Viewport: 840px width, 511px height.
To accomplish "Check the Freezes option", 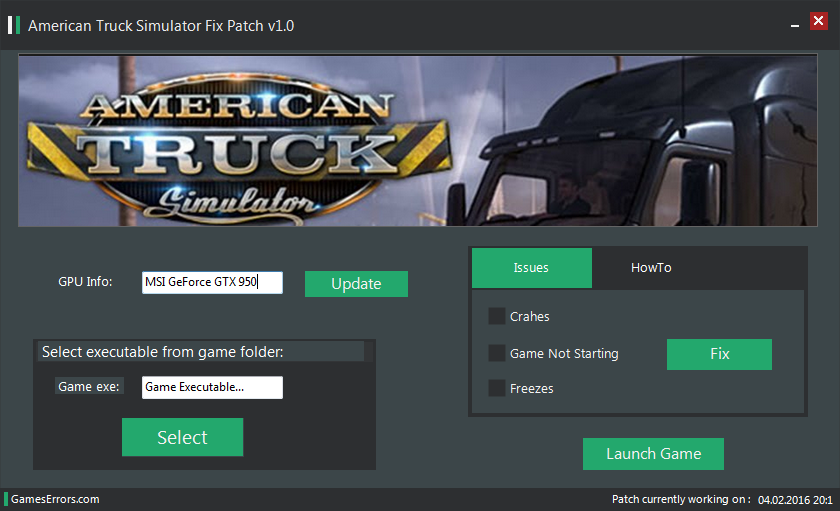I will [x=497, y=388].
